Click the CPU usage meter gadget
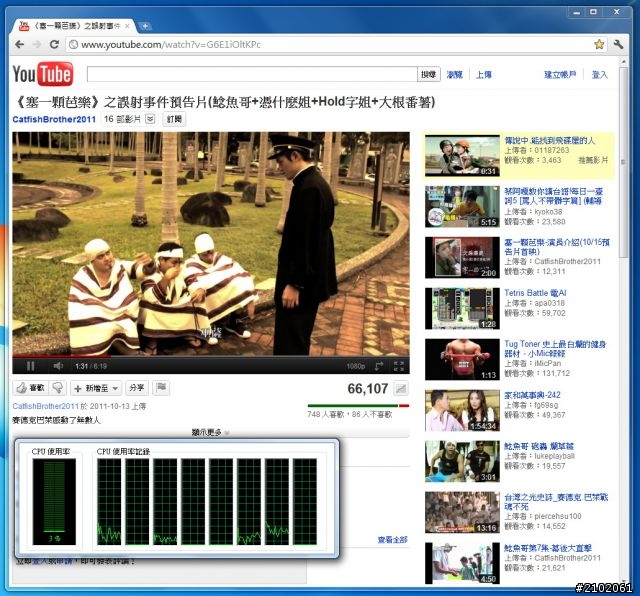This screenshot has width=640, height=596. [x=54, y=501]
